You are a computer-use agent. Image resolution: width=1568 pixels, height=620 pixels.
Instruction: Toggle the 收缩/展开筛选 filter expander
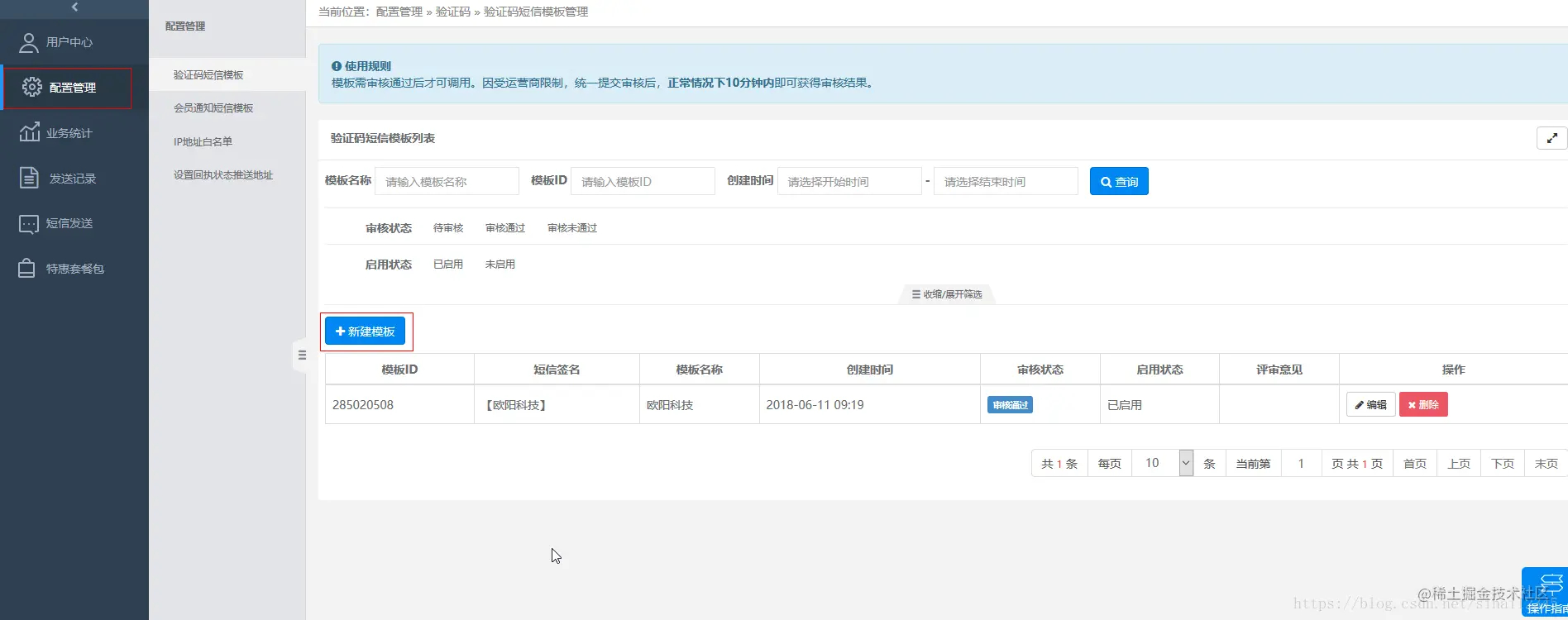coord(947,294)
